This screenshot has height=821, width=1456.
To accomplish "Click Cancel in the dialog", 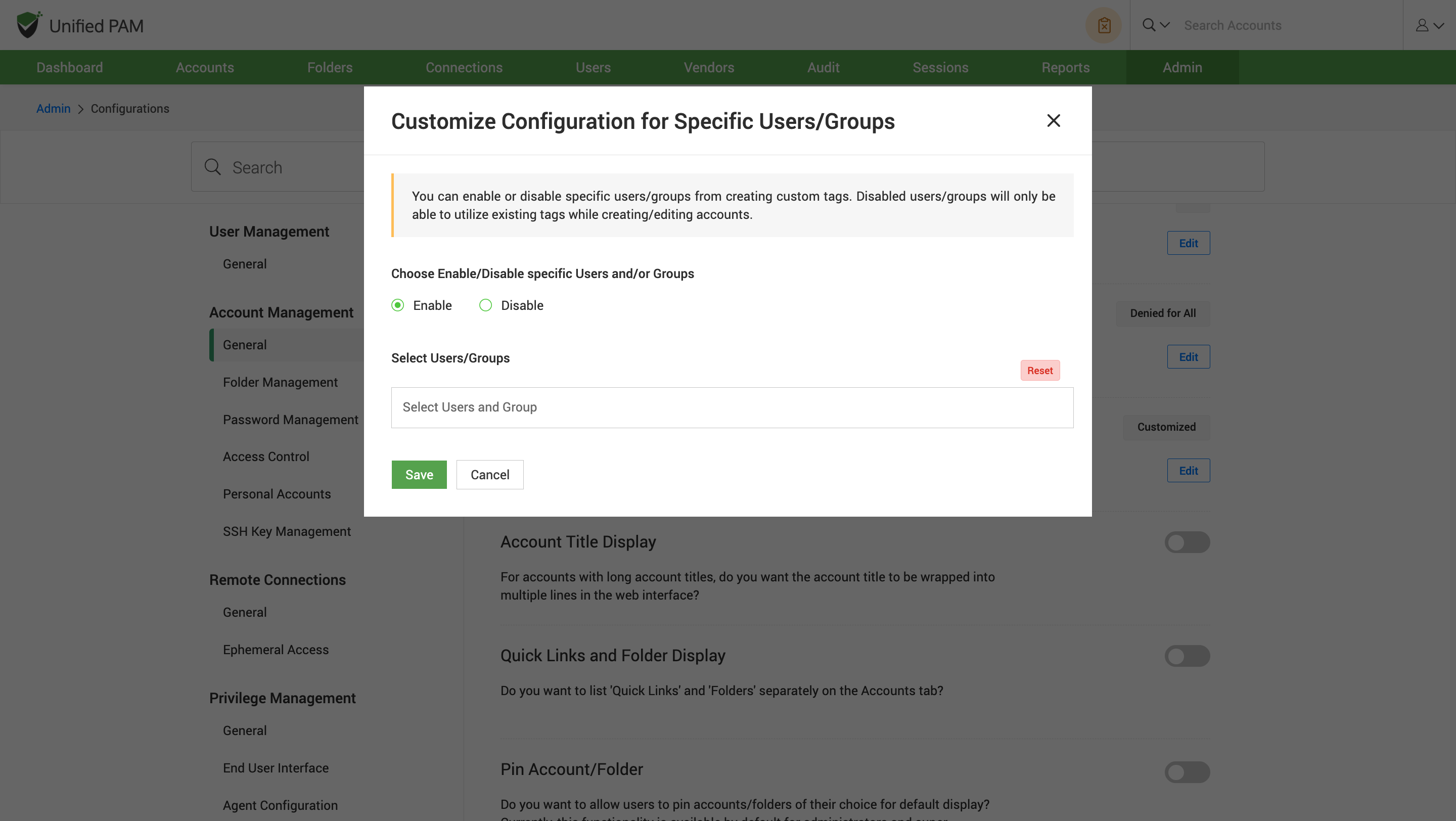I will click(489, 475).
